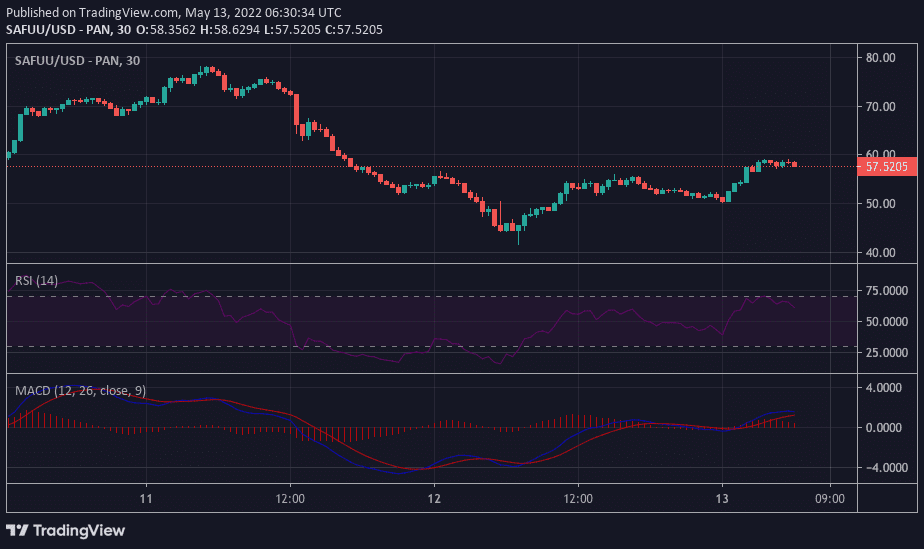Image resolution: width=924 pixels, height=549 pixels.
Task: Click the −4.0000 MACD scale label
Action: pyautogui.click(x=887, y=468)
